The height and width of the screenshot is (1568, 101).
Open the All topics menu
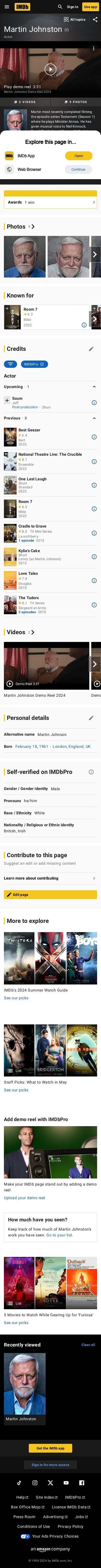point(74,19)
